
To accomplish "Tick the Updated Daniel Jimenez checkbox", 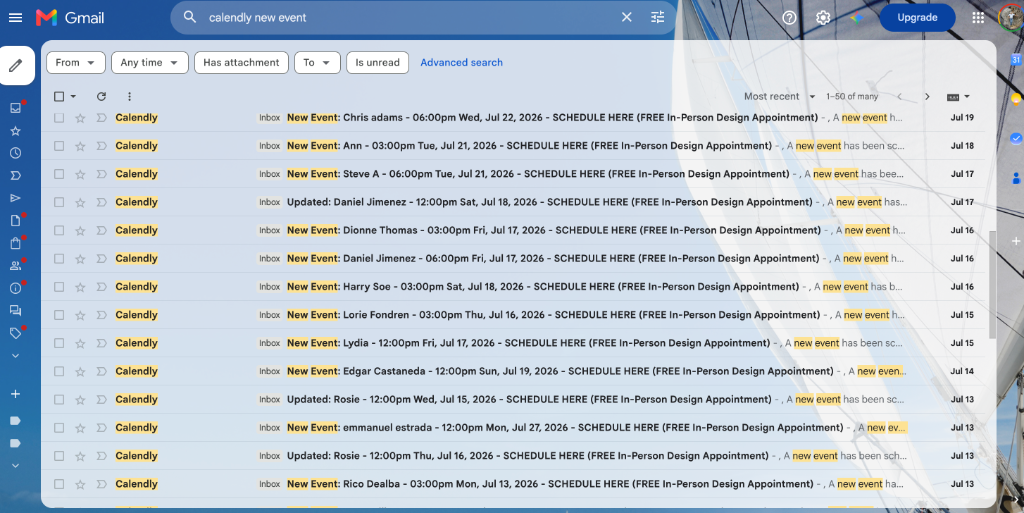I will tap(59, 202).
